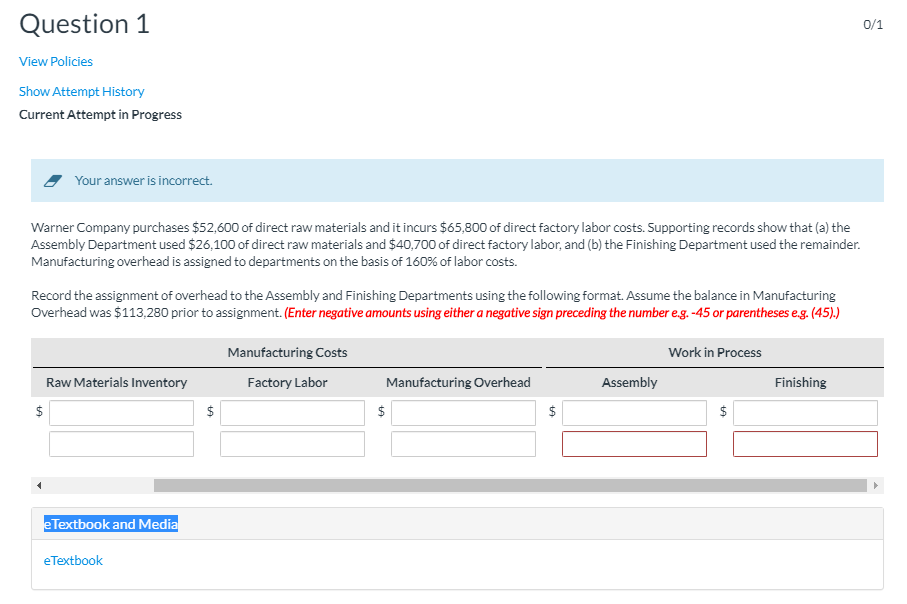Click first-row Factory Labor input field

pos(292,413)
